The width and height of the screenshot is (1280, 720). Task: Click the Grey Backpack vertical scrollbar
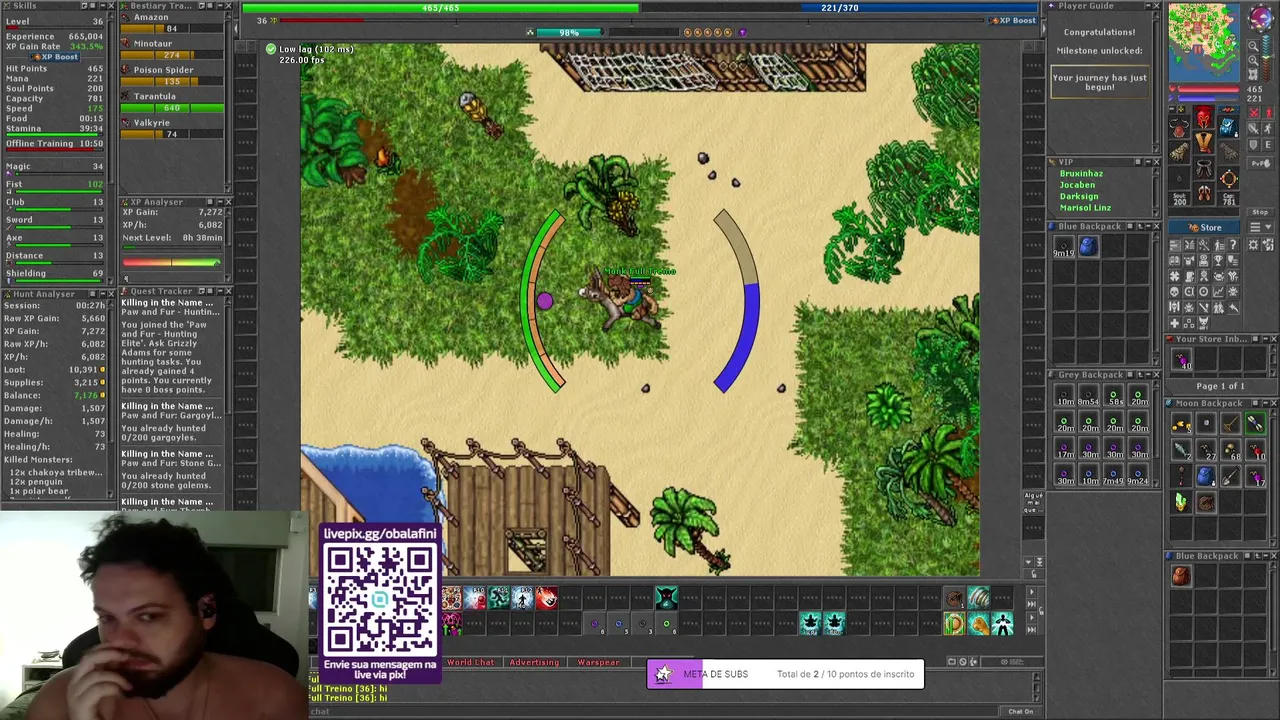[x=1156, y=435]
